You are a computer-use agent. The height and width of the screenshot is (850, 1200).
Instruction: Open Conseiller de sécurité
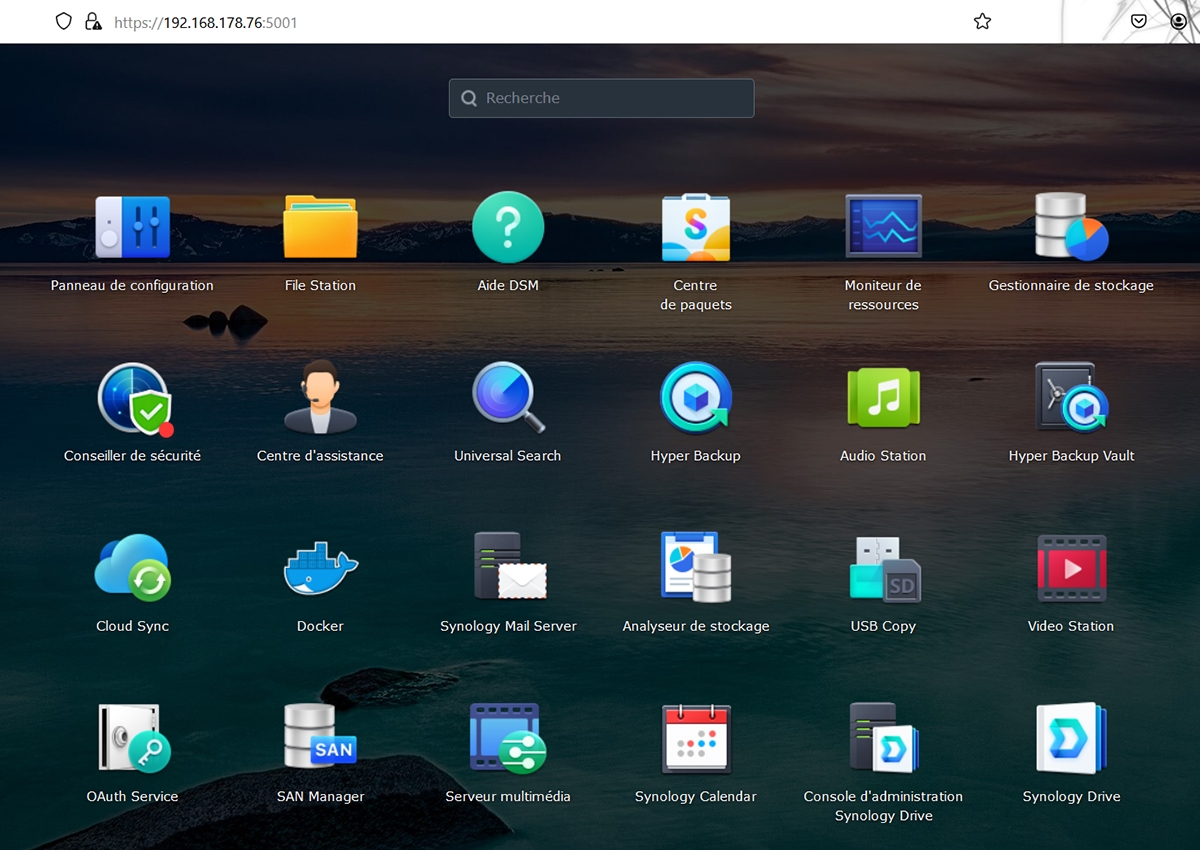(134, 398)
